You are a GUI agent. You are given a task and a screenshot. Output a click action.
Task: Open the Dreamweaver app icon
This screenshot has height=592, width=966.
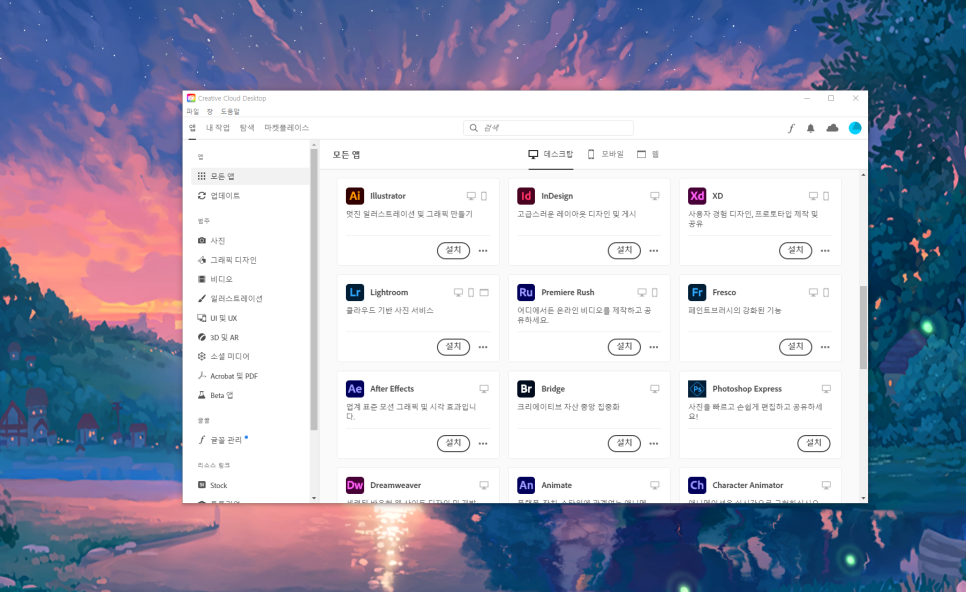[355, 485]
